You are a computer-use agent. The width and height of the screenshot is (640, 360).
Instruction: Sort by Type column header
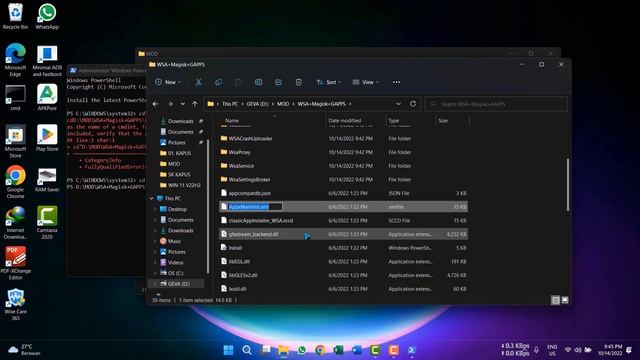411,120
